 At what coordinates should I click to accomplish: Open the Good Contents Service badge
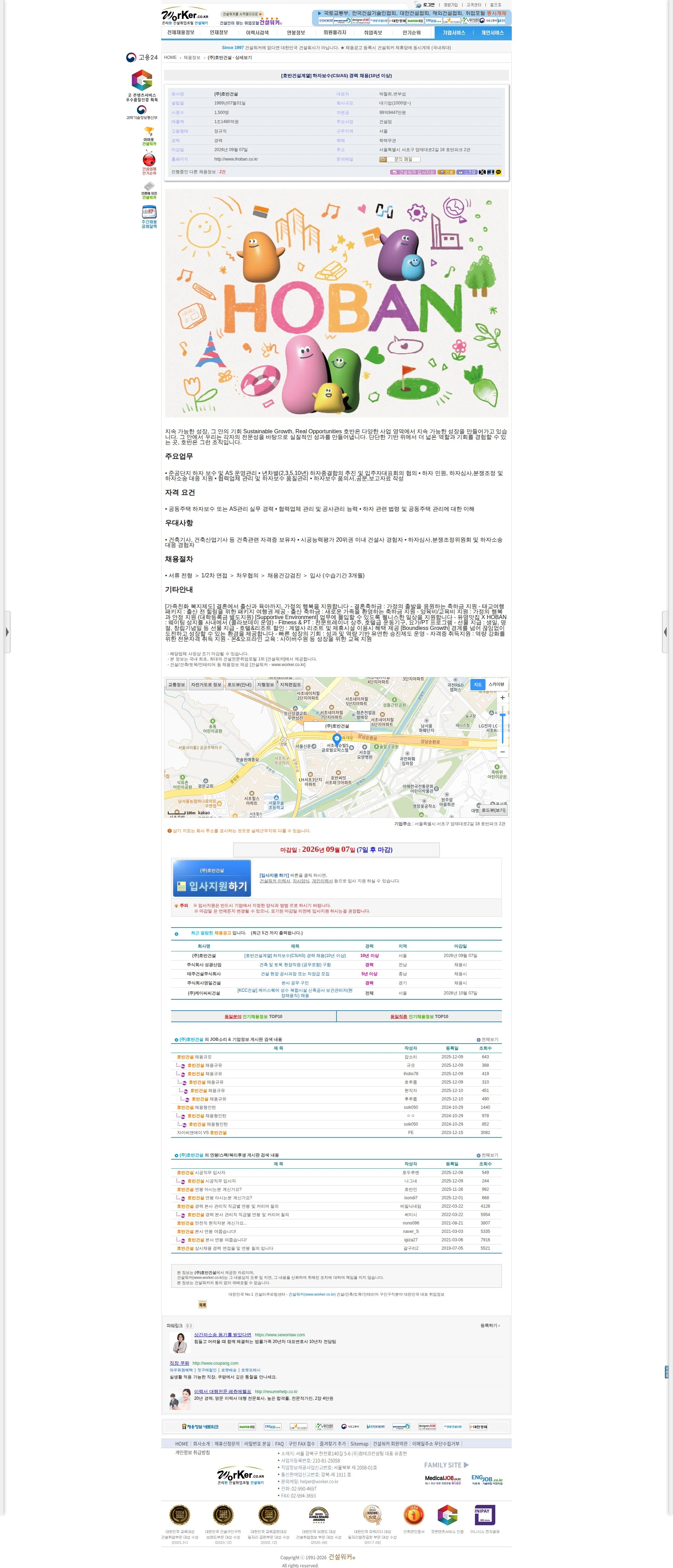pos(142,85)
